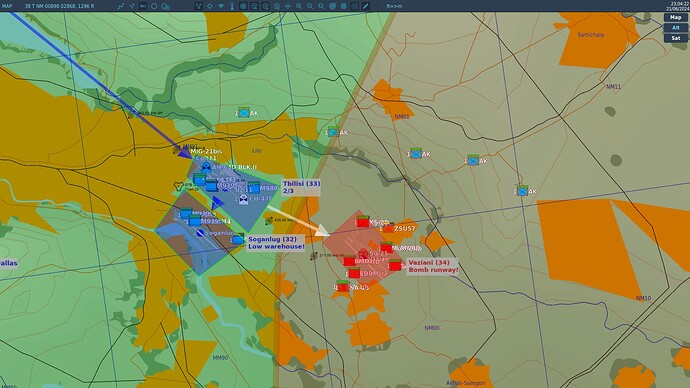Click the diamond target filter icon
Screen dimensions: 690x388
209,6
